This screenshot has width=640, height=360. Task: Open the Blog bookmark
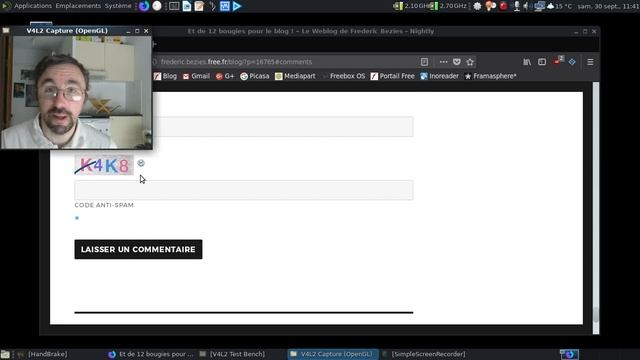click(x=165, y=76)
